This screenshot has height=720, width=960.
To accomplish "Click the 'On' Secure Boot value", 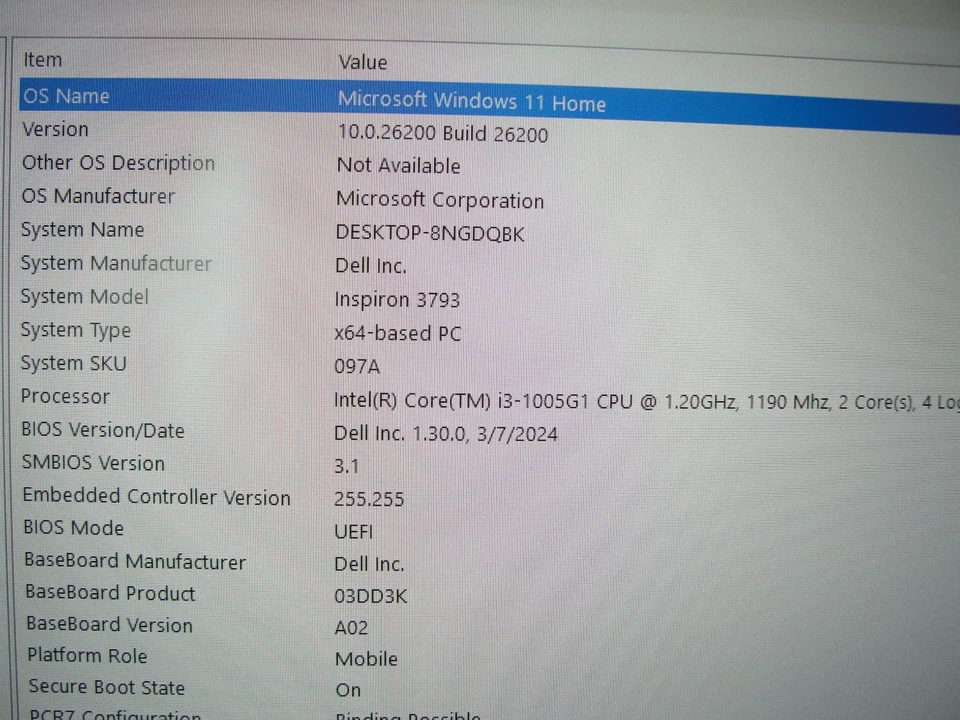I will pyautogui.click(x=348, y=690).
